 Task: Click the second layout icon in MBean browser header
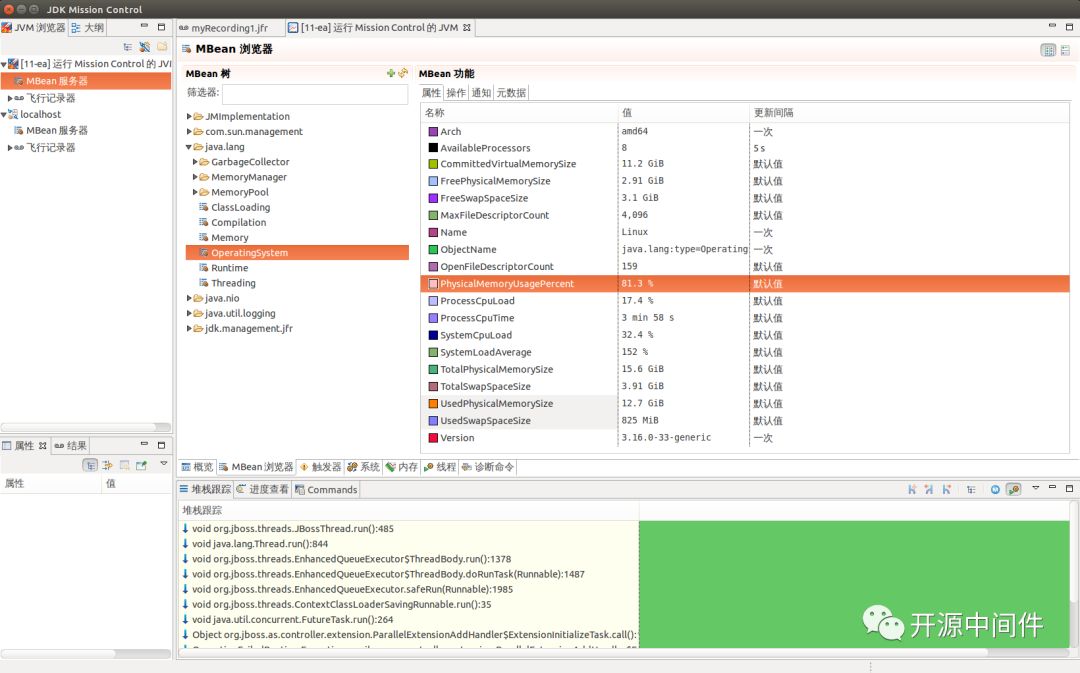[x=1066, y=50]
